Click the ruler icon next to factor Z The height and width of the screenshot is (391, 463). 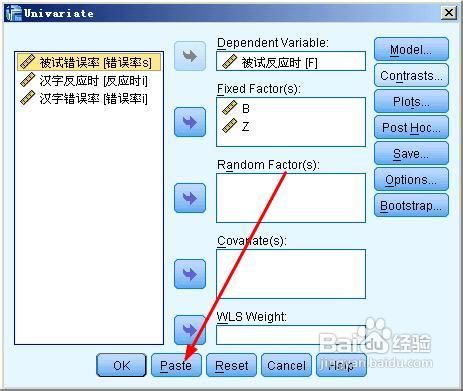pyautogui.click(x=229, y=126)
